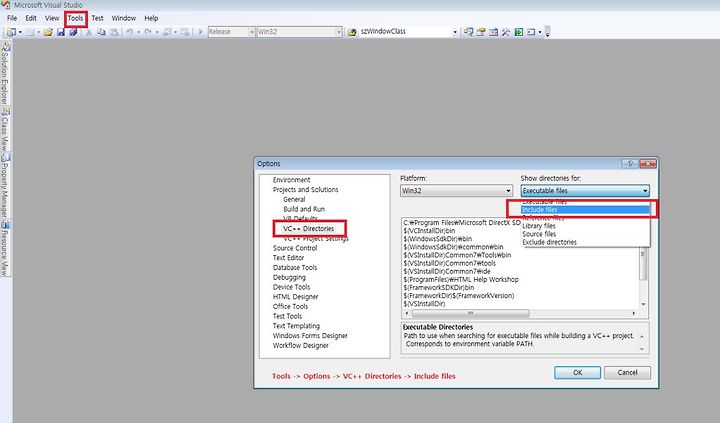Viewport: 720px width, 423px height.
Task: Move the directory list horizontal scrollbar thumb
Action: [470, 313]
